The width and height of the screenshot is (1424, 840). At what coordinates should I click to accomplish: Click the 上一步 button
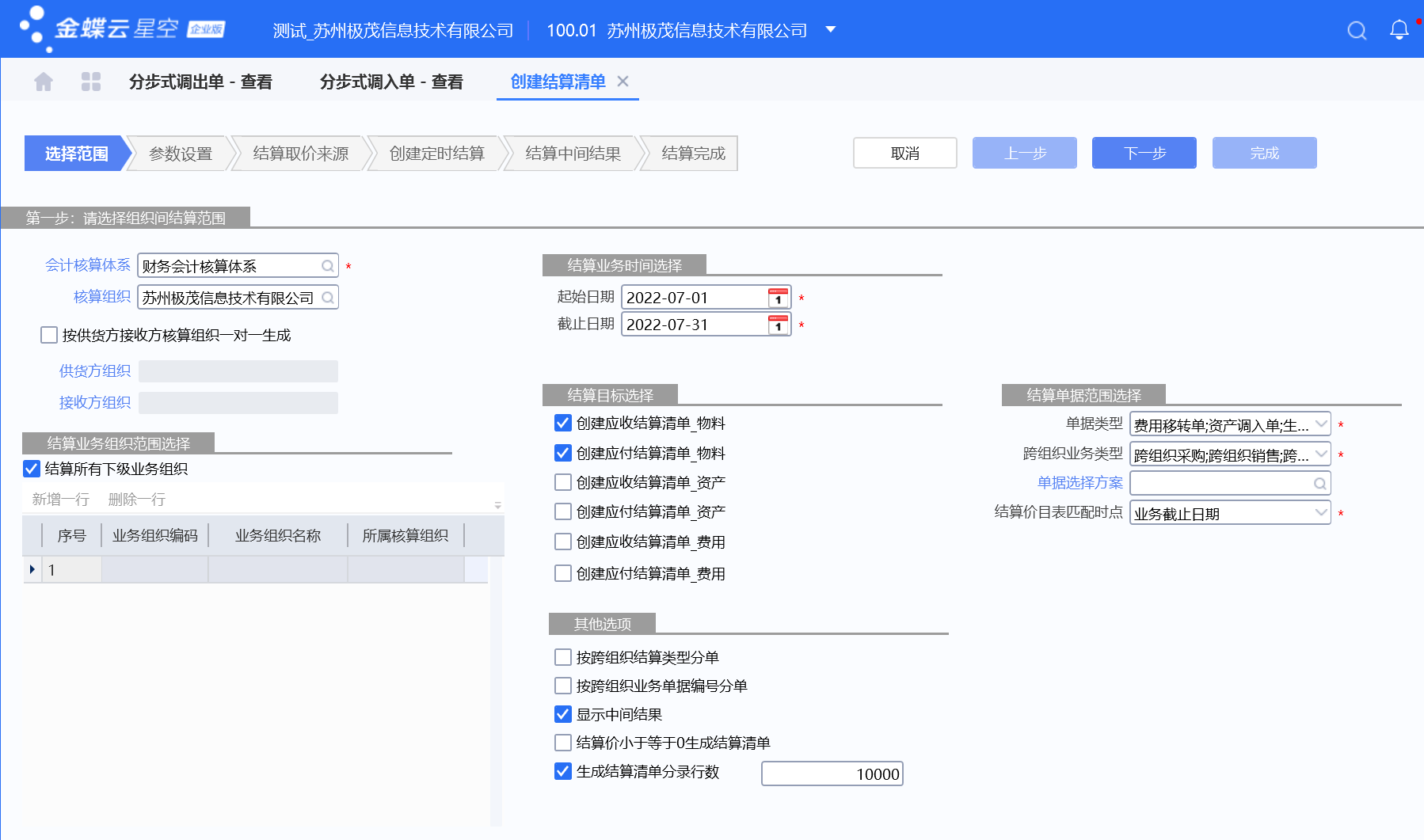(x=1025, y=153)
